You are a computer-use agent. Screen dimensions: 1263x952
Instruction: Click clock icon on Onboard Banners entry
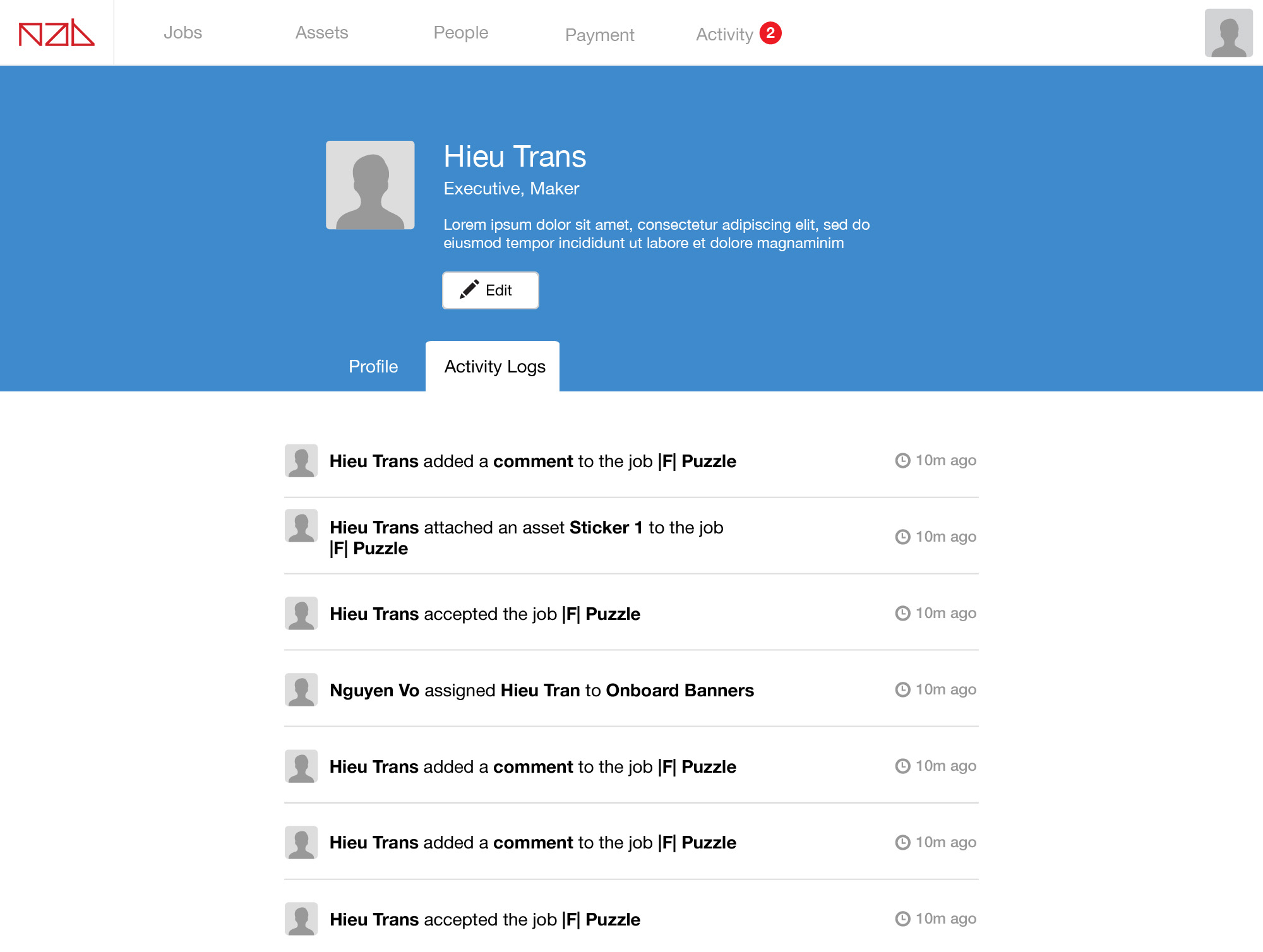pos(902,689)
